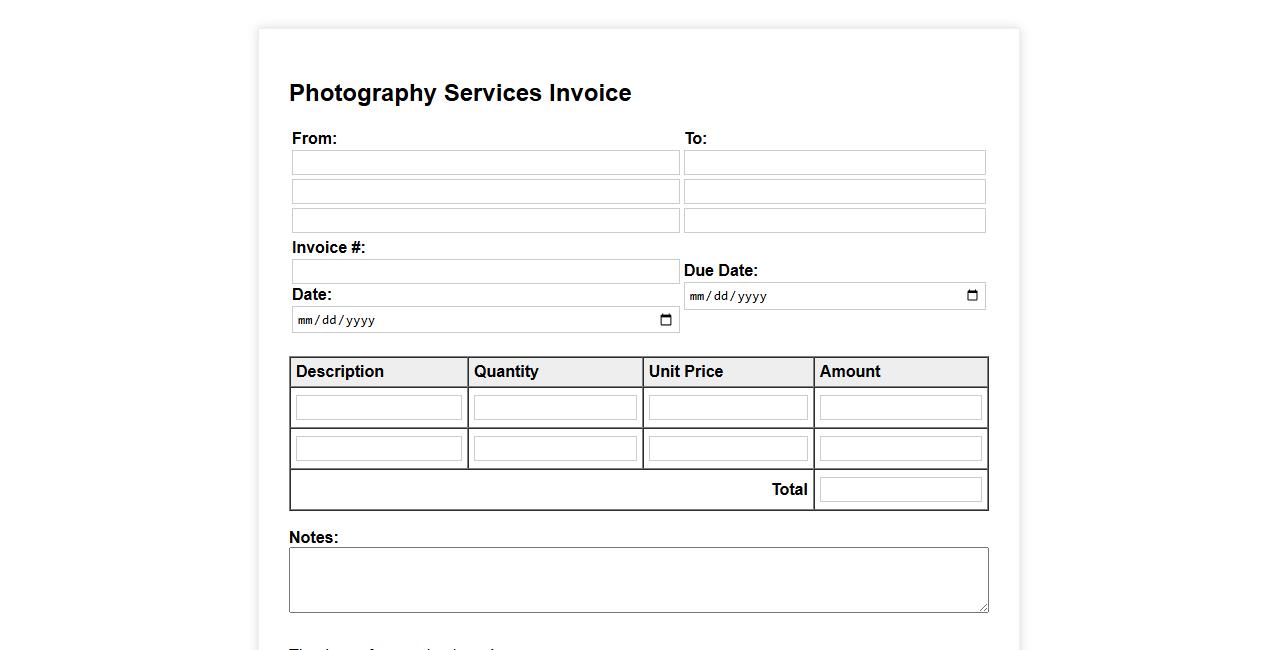Click first row Unit Price field
This screenshot has width=1278, height=650.
click(728, 408)
